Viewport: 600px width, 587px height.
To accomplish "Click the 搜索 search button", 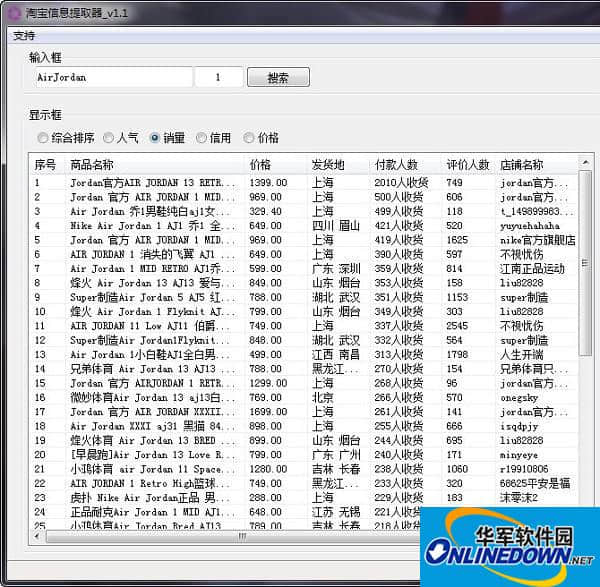I will click(x=278, y=78).
